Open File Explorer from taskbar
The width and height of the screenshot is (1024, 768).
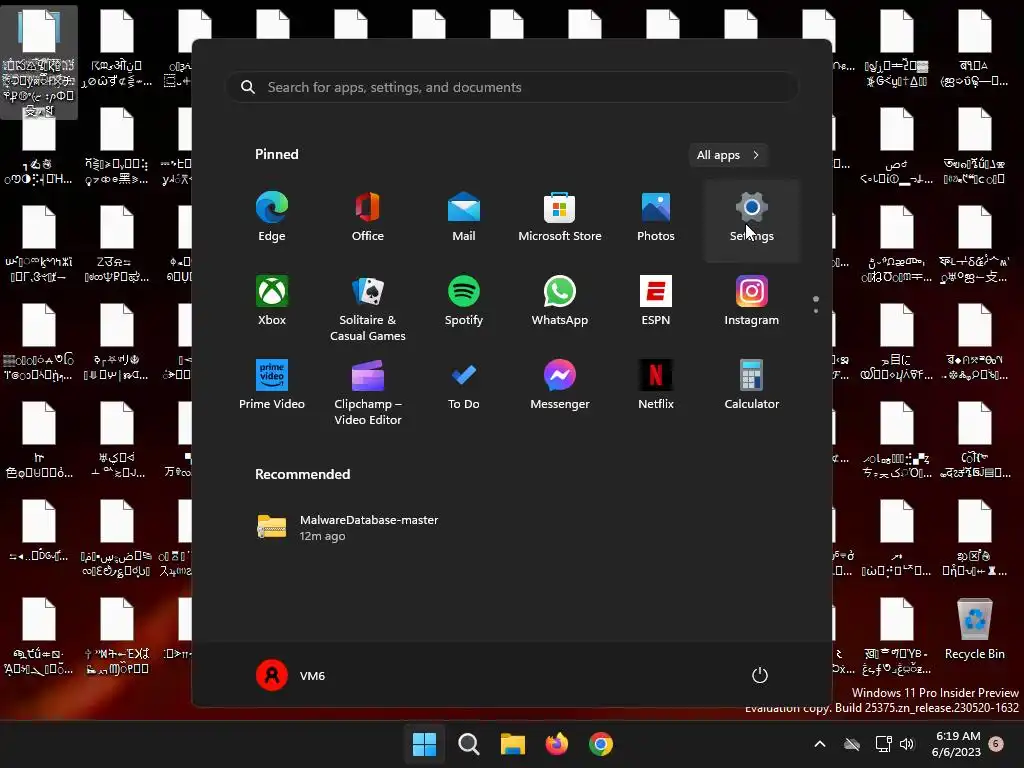coord(513,743)
